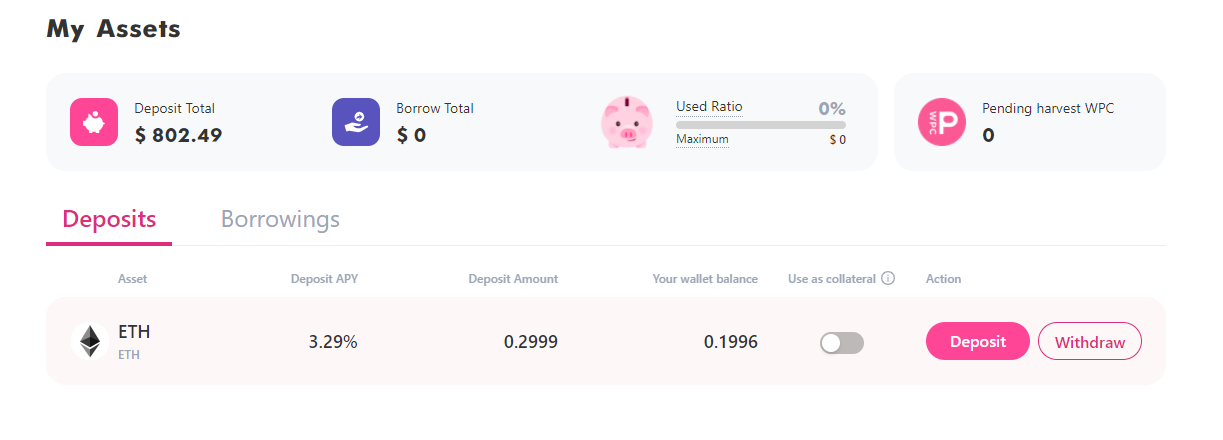The image size is (1223, 440).
Task: Switch to the Borrowings tab
Action: [280, 219]
